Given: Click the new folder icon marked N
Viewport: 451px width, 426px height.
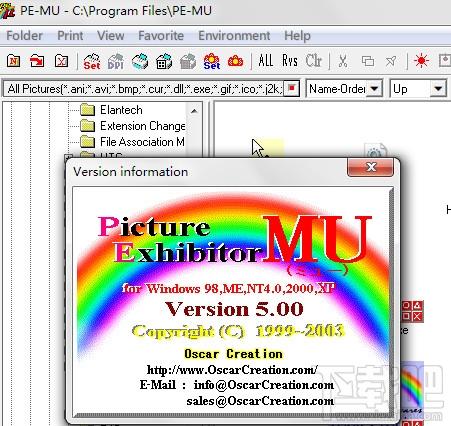Looking at the screenshot, I should [13, 61].
